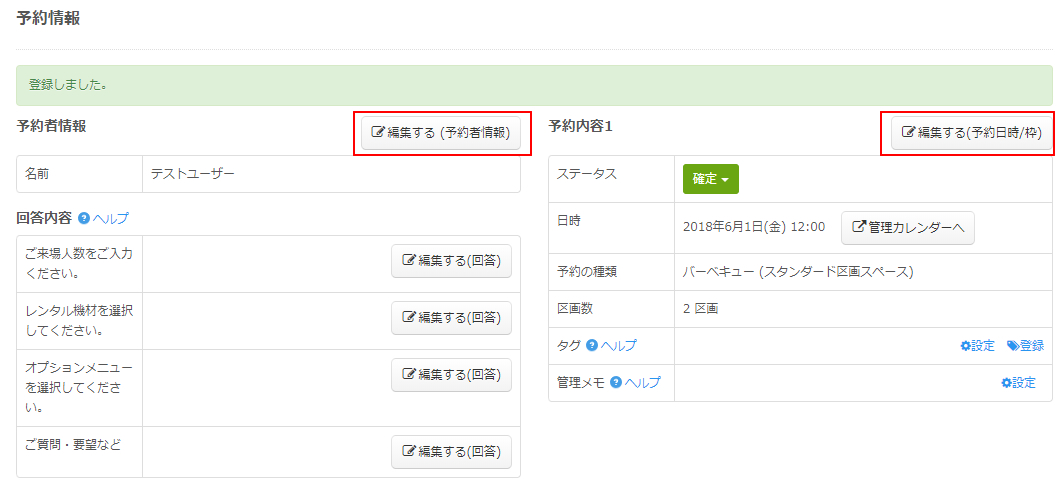Edit the ご質問・要望など answer

tap(451, 452)
